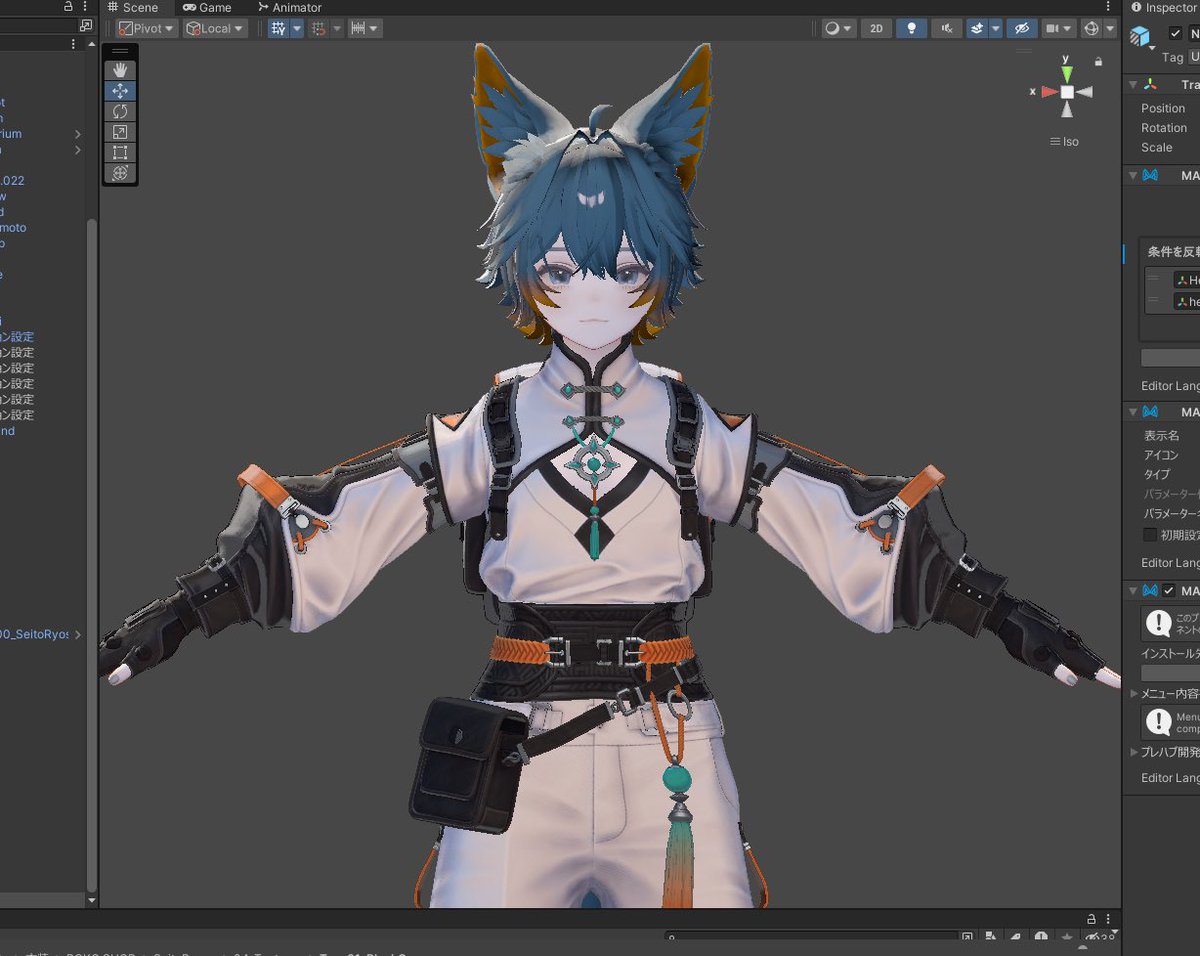Check the 初期設定 checkbox
Screen dimensions: 1200x956
coord(1150,535)
